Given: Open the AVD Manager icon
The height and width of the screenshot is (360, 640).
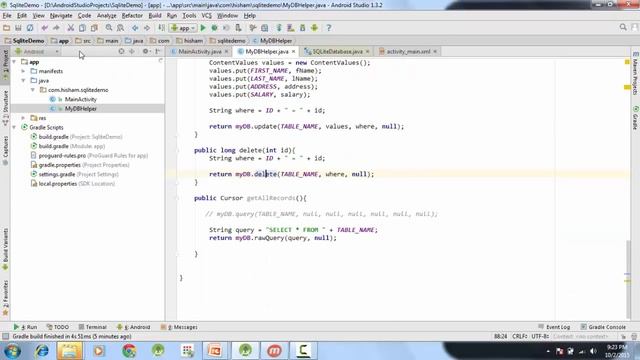Looking at the screenshot, I should pos(291,28).
